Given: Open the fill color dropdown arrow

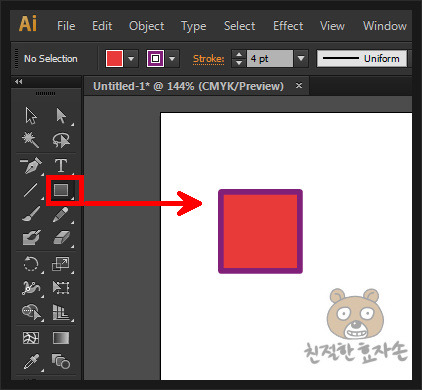Looking at the screenshot, I should [131, 59].
